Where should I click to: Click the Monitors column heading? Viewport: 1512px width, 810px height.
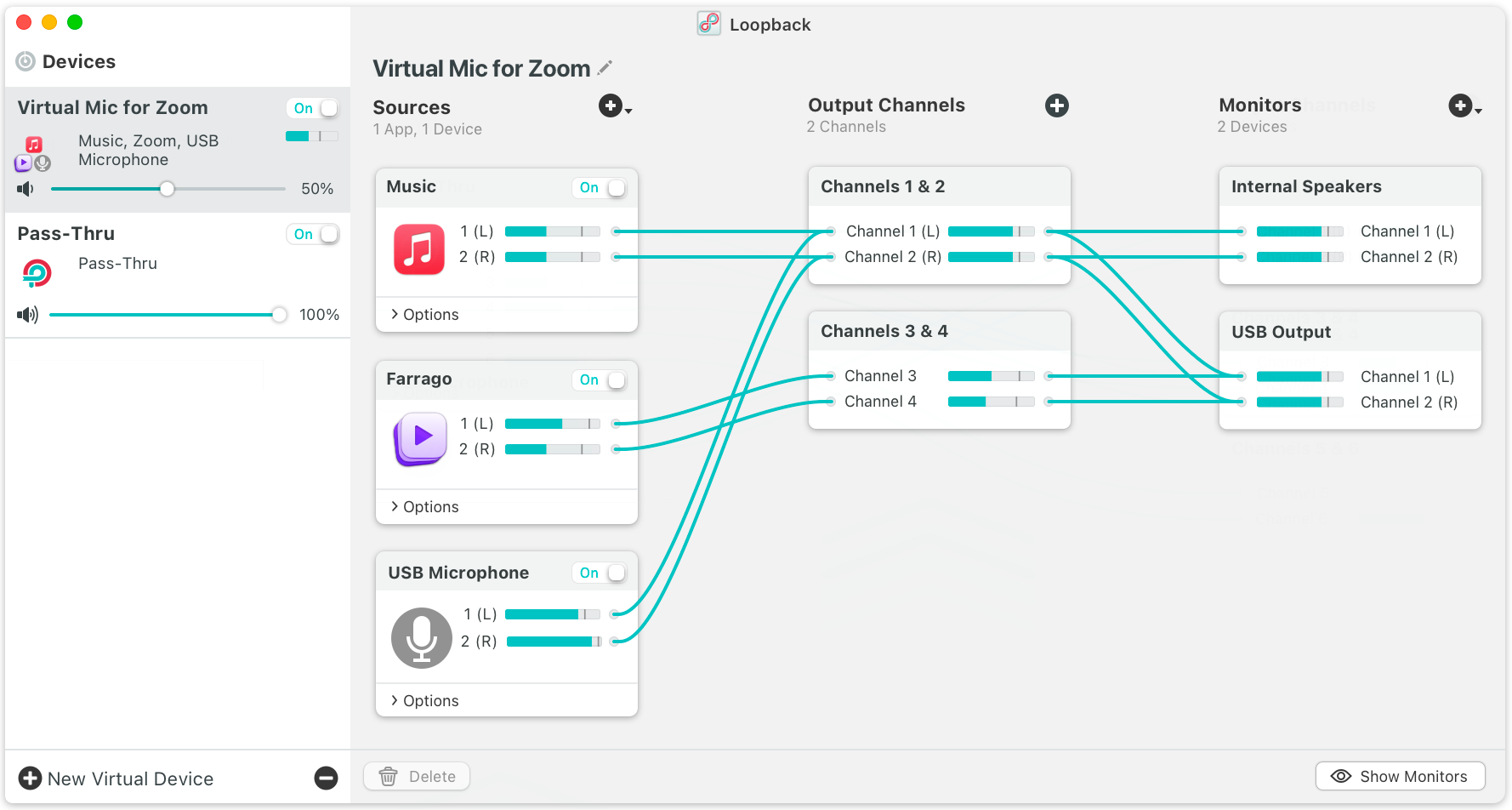click(x=1259, y=105)
